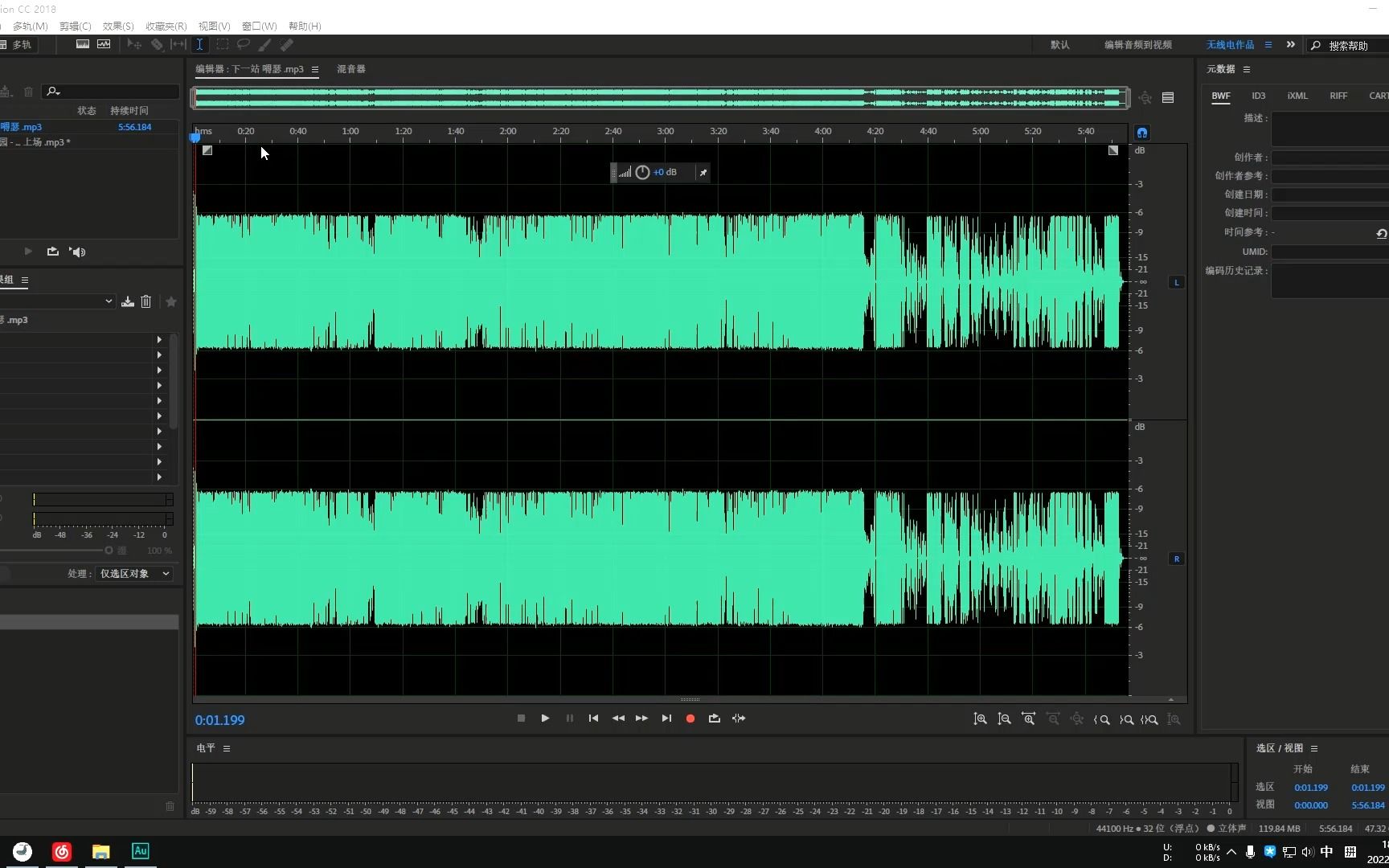Switch to the iXML metadata tab
The height and width of the screenshot is (868, 1389).
coord(1297,96)
